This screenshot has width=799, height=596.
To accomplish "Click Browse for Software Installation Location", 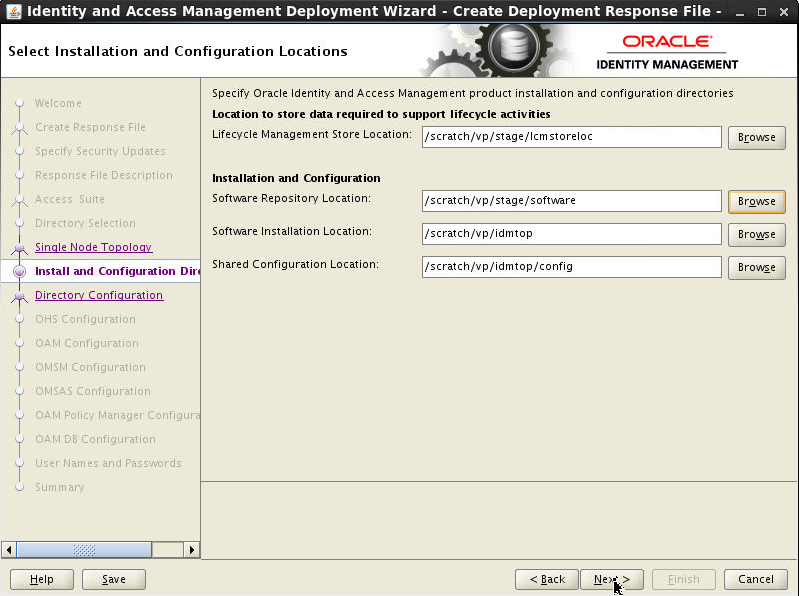I will coord(756,235).
